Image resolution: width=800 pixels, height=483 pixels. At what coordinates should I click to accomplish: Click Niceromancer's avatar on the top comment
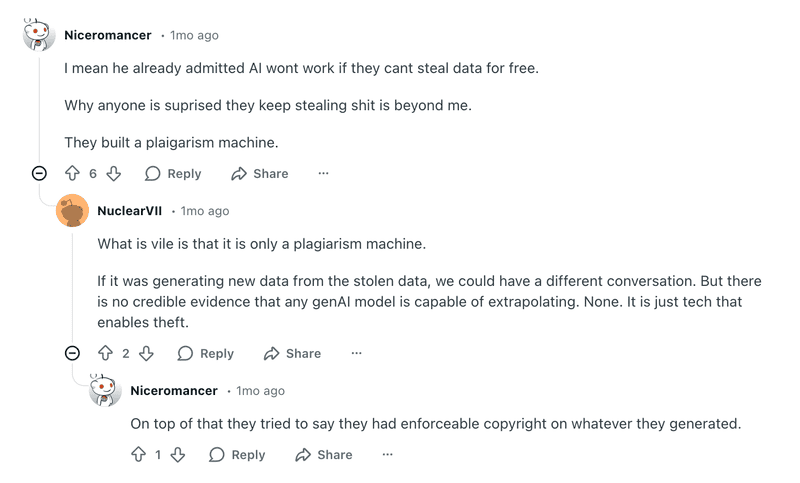(39, 35)
